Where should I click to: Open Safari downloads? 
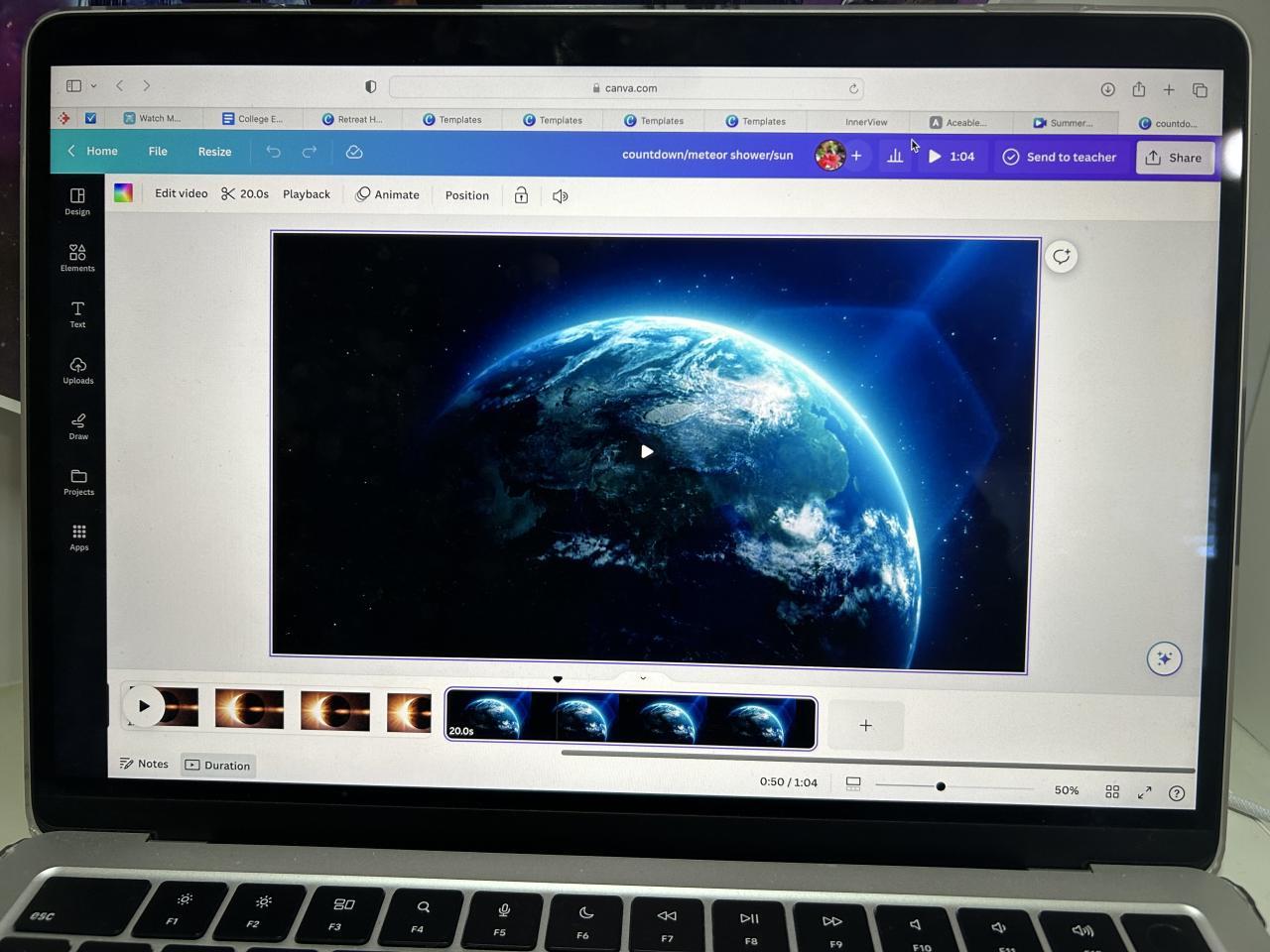pyautogui.click(x=1108, y=89)
